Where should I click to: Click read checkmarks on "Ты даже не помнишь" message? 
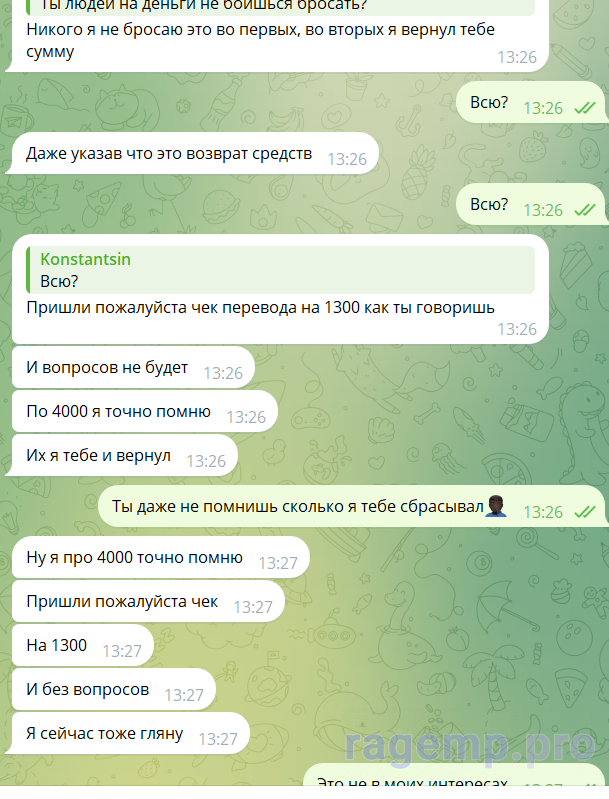(585, 512)
